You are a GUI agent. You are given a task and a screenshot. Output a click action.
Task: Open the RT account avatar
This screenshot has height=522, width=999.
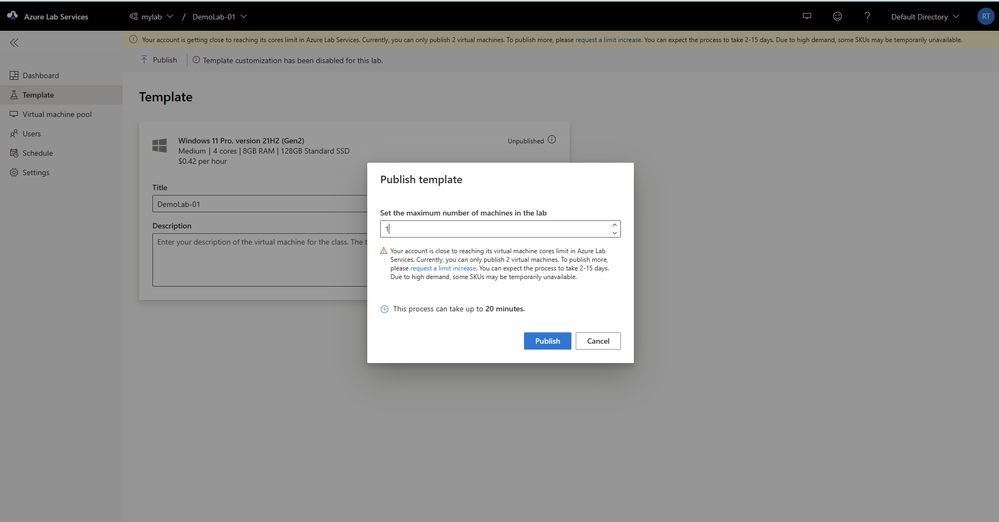coord(986,17)
